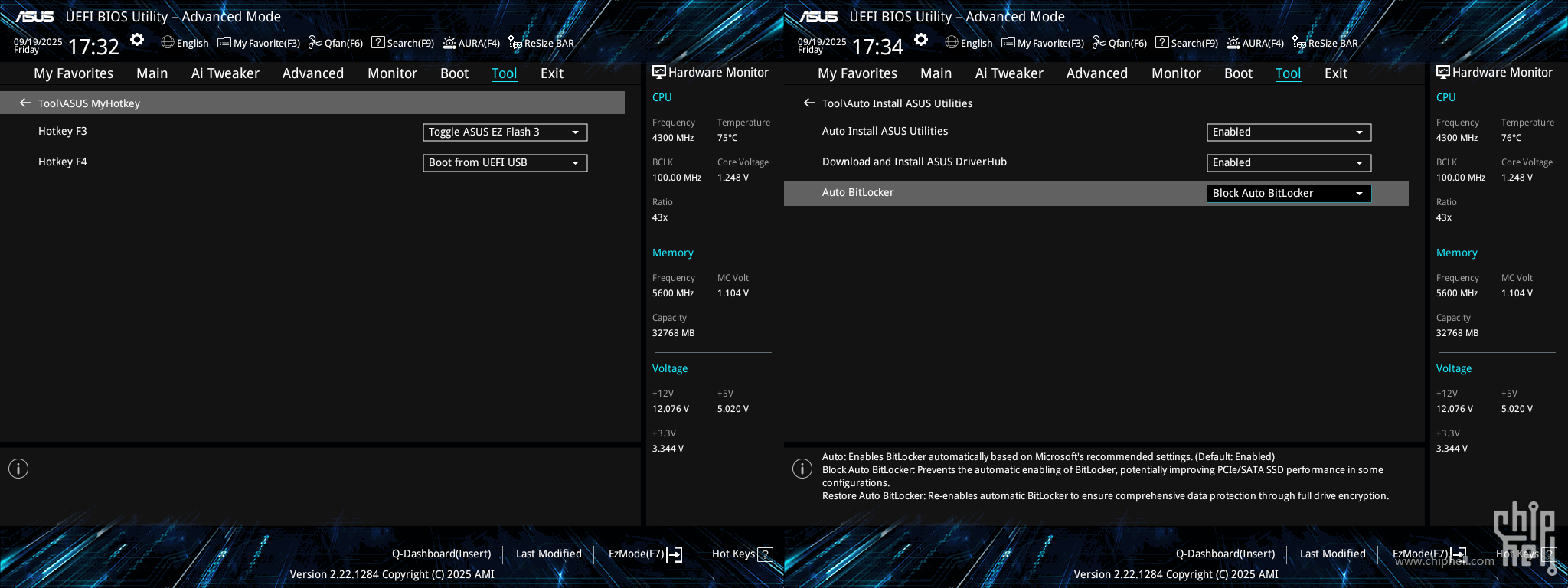Viewport: 1568px width, 588px height.
Task: Click Memory section heading in left Hardware Monitor
Action: point(673,253)
